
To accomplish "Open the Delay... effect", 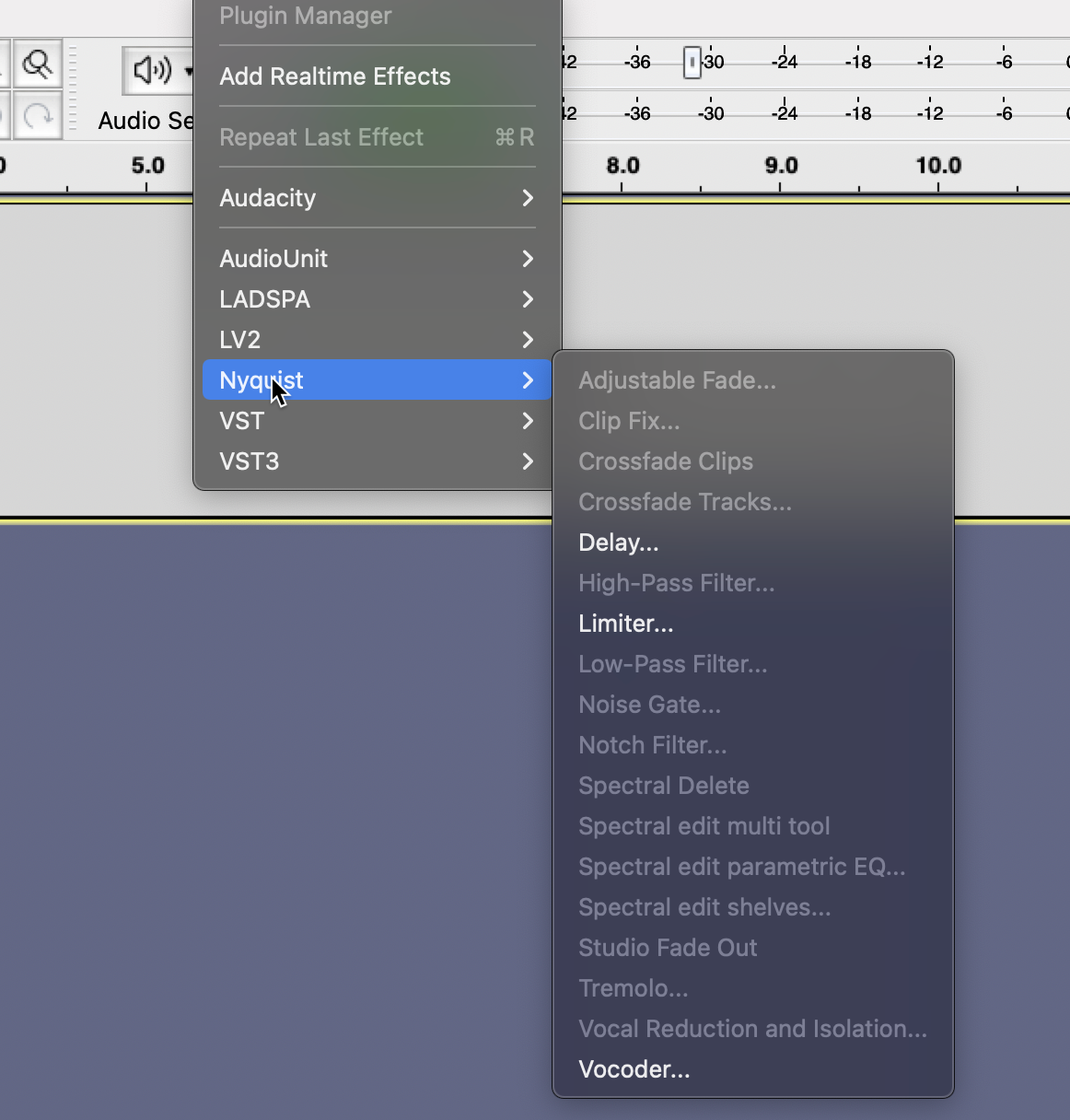I will [753, 542].
